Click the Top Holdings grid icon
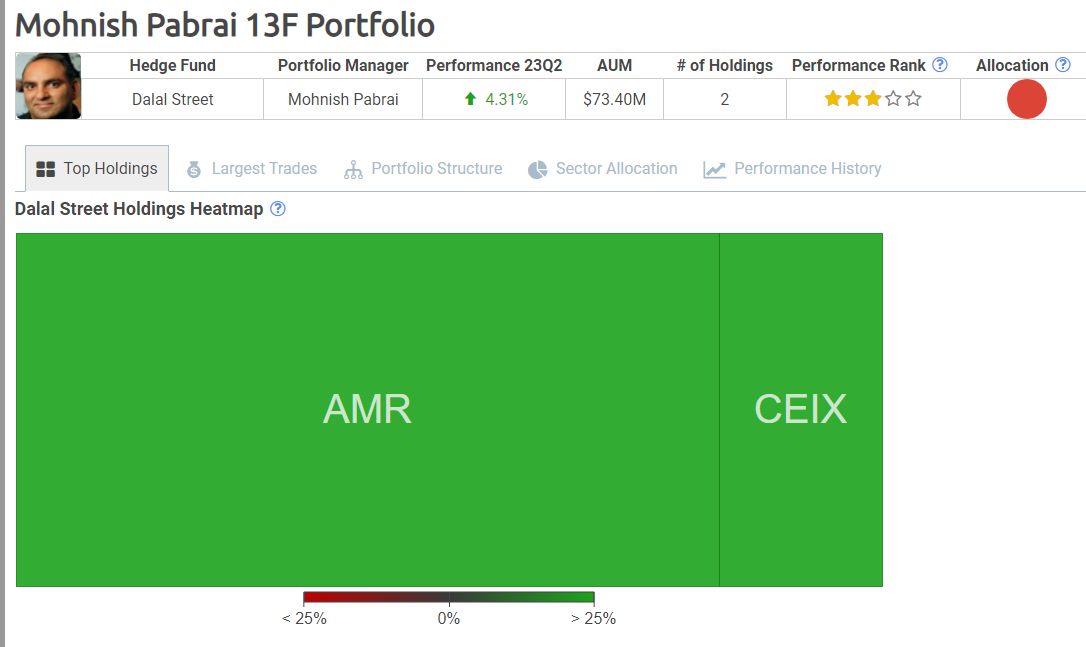This screenshot has width=1086, height=647. click(46, 169)
